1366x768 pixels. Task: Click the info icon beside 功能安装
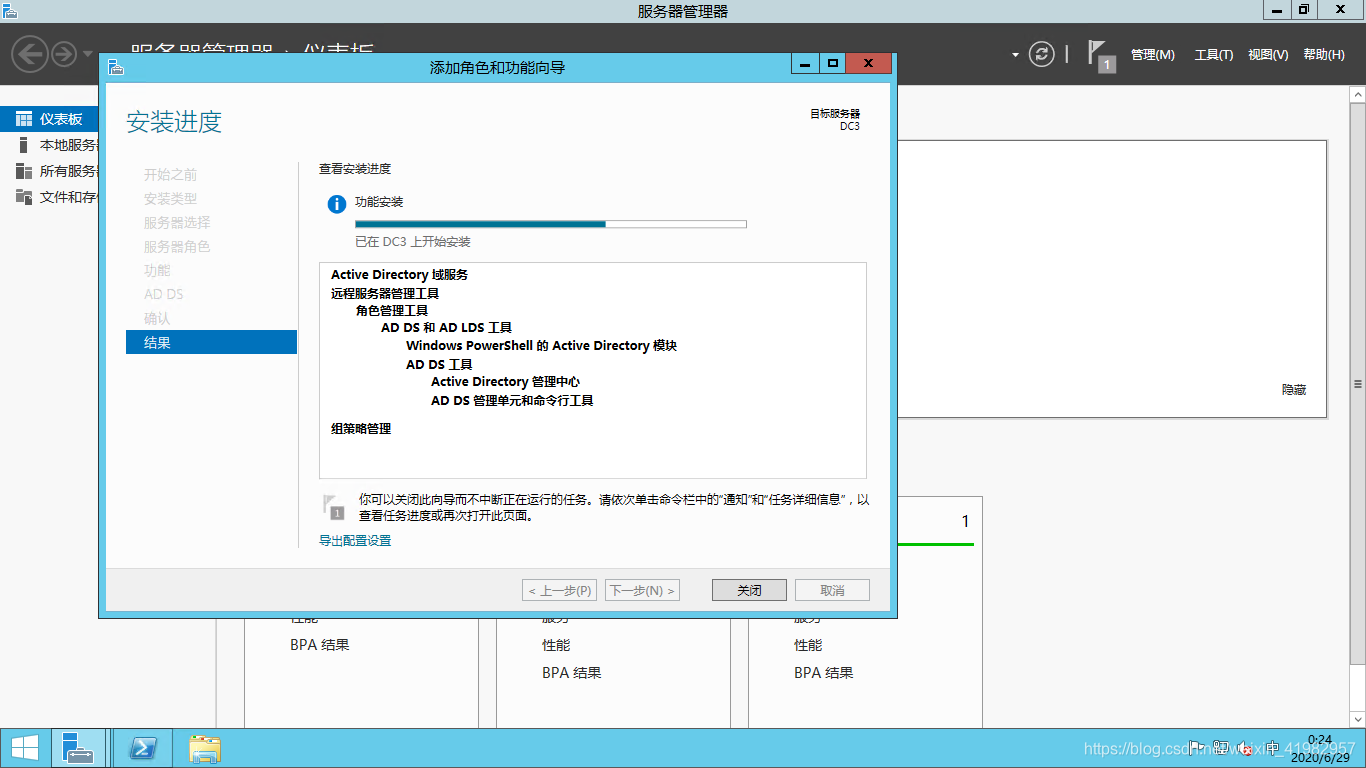(x=337, y=204)
